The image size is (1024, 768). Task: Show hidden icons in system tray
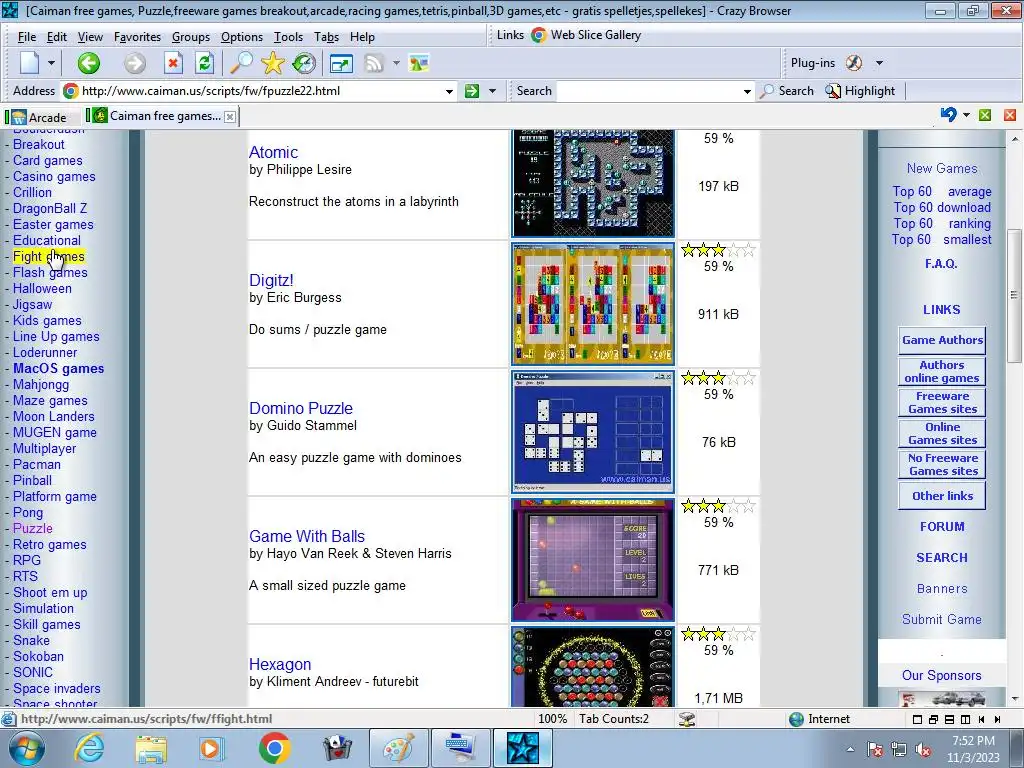pos(850,749)
